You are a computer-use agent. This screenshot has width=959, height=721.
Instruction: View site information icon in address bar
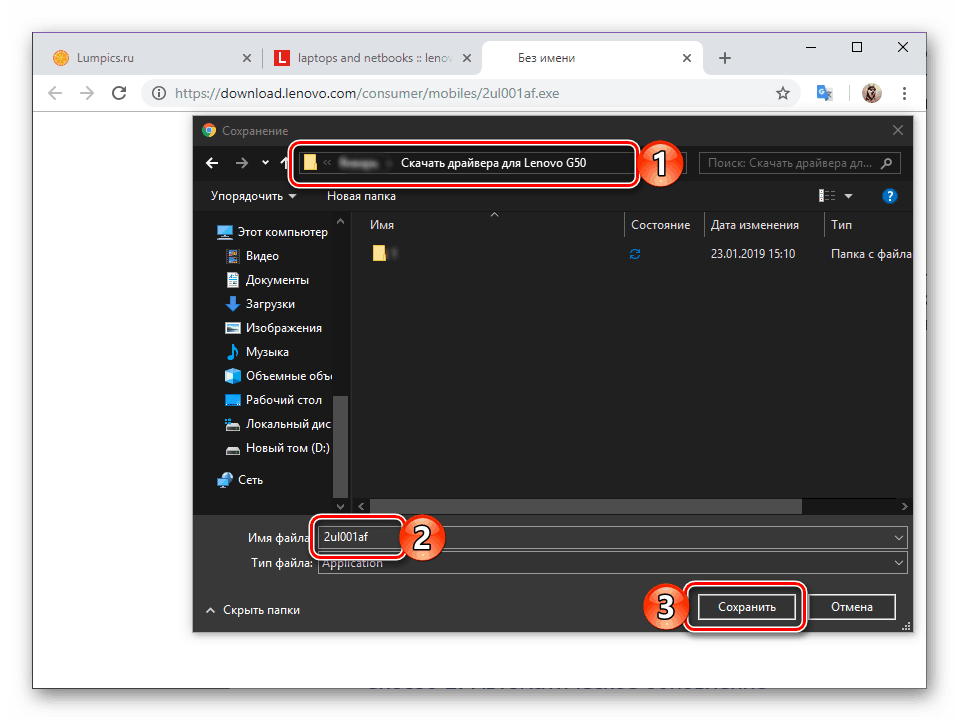coord(159,93)
